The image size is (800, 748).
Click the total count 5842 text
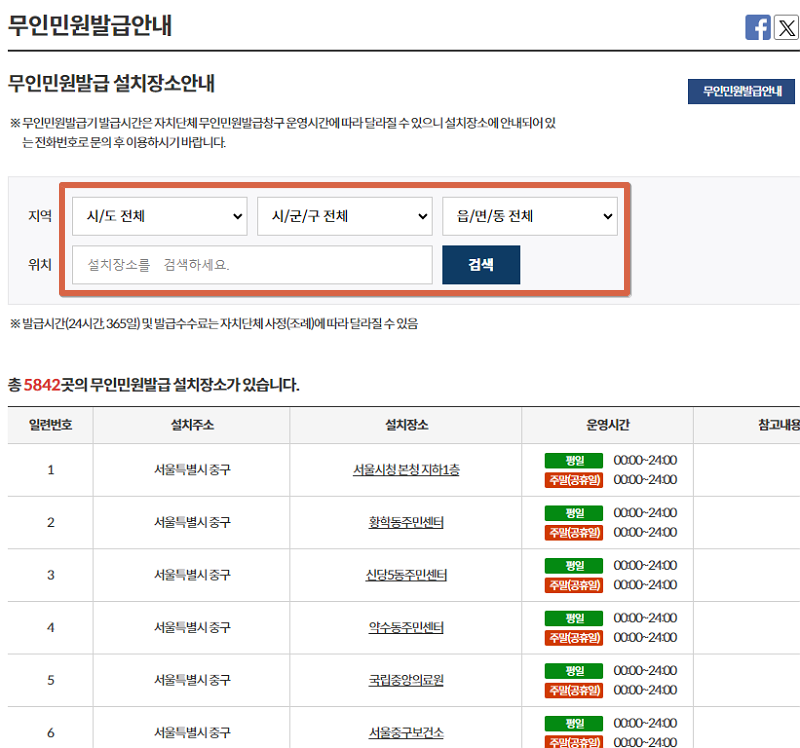tap(42, 385)
